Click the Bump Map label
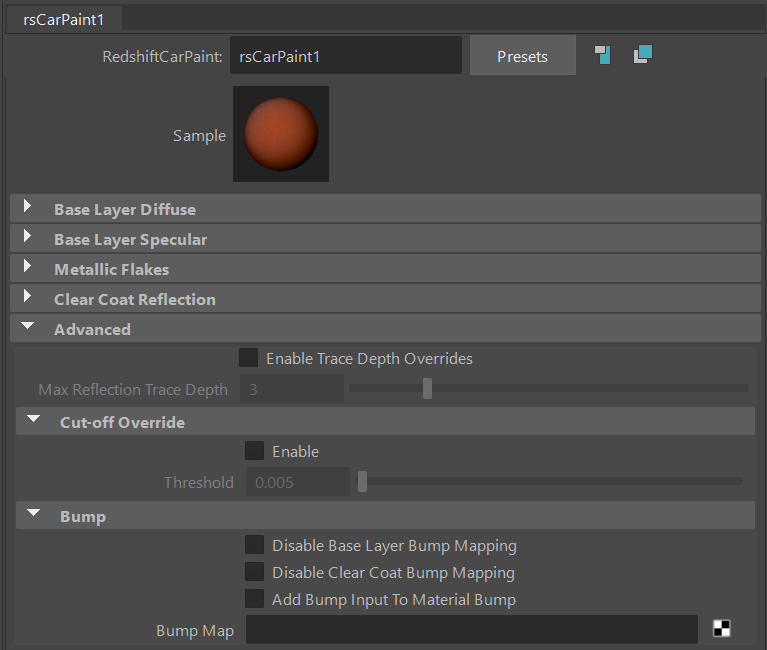 coord(195,630)
